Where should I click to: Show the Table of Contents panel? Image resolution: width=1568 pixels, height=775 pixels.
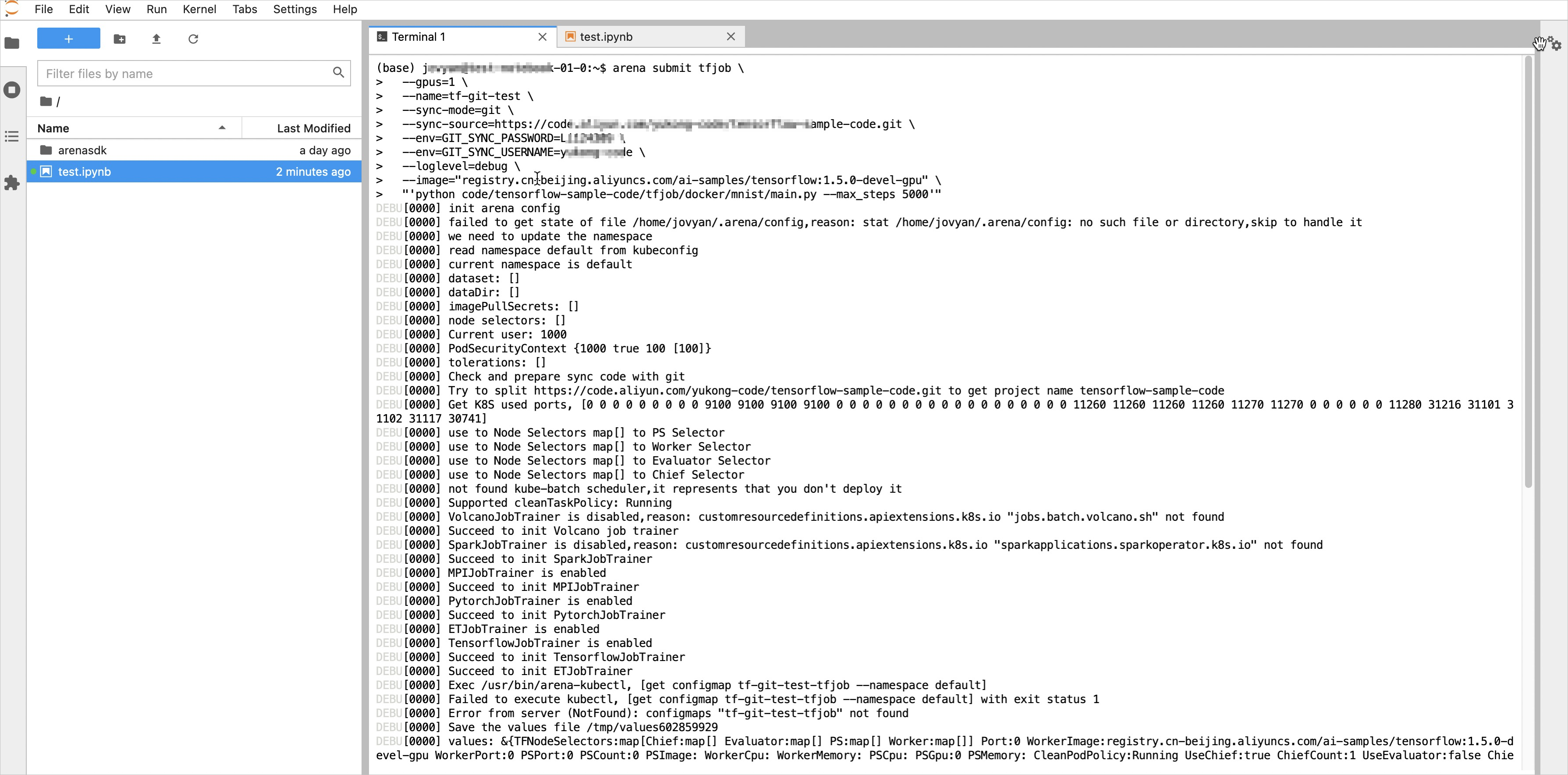[x=12, y=136]
